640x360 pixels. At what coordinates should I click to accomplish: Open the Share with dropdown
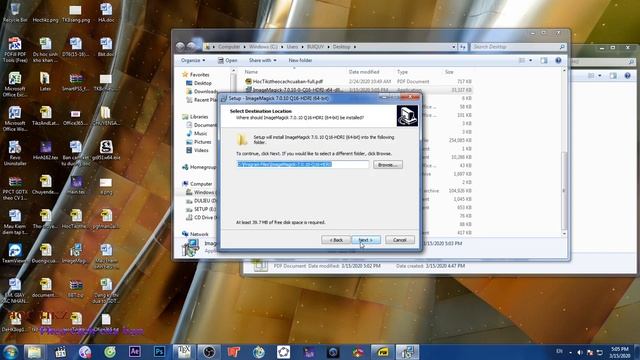tap(262, 60)
